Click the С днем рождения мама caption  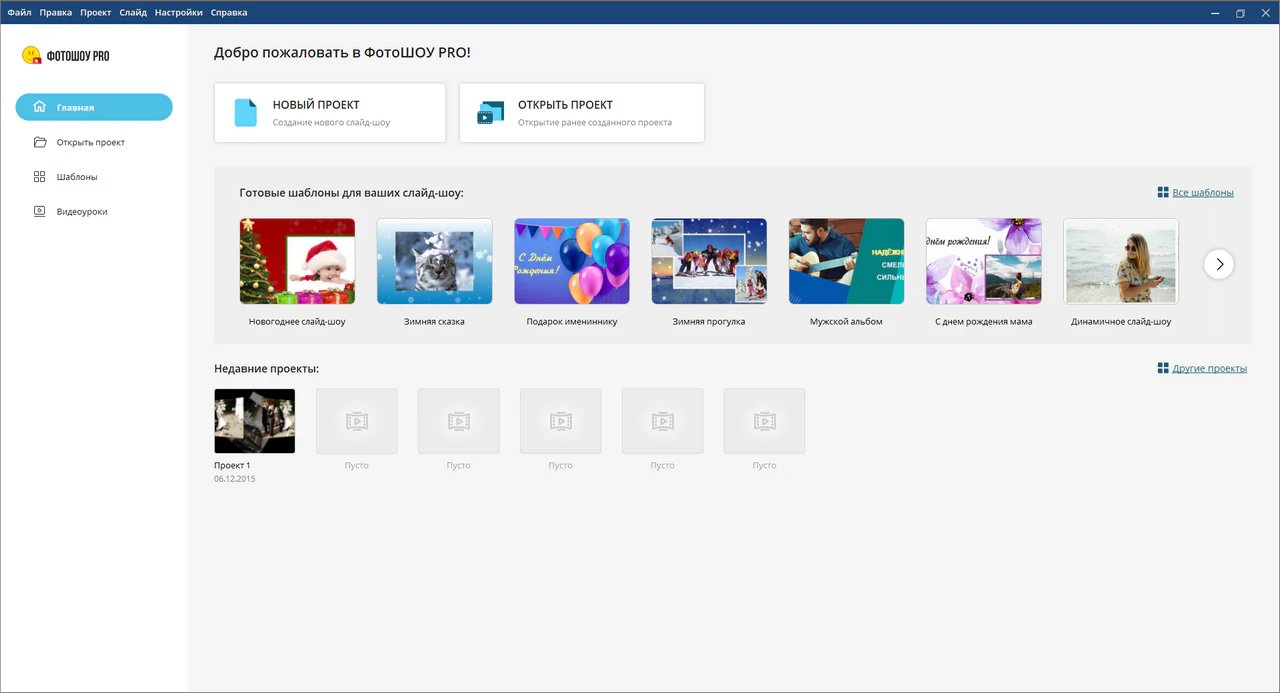(x=984, y=322)
